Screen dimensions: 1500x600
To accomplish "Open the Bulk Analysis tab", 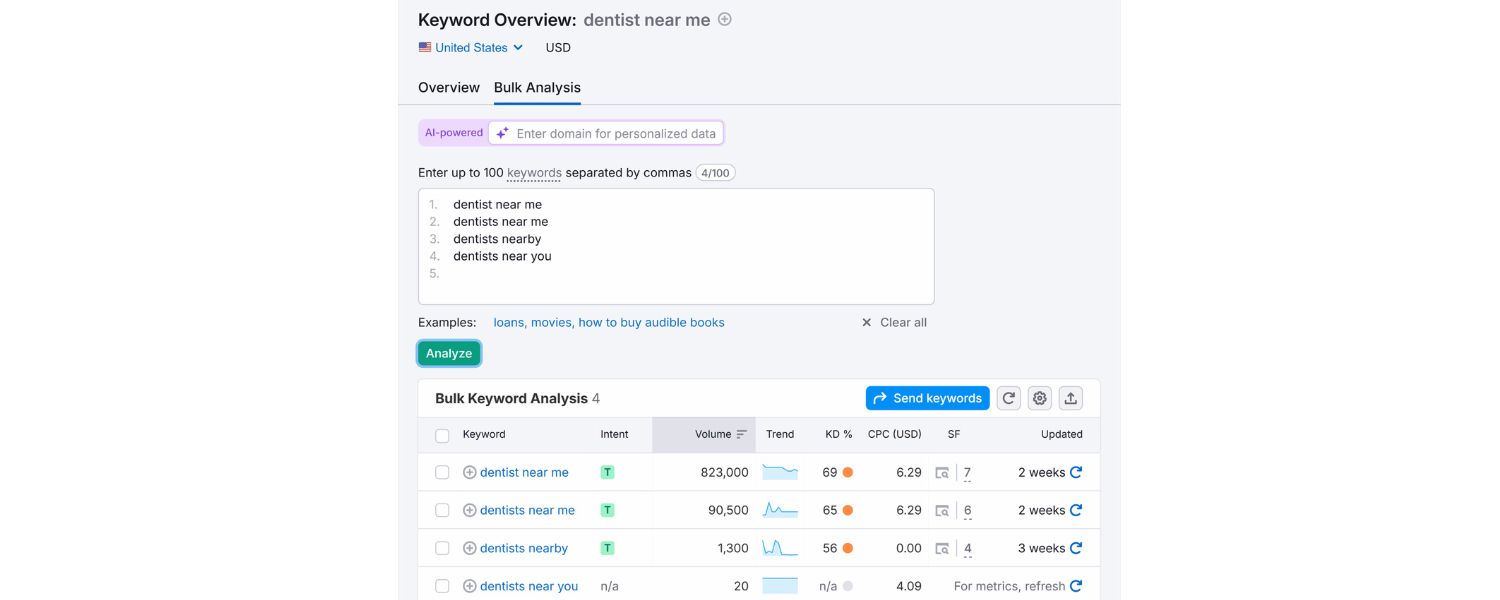I will point(537,87).
